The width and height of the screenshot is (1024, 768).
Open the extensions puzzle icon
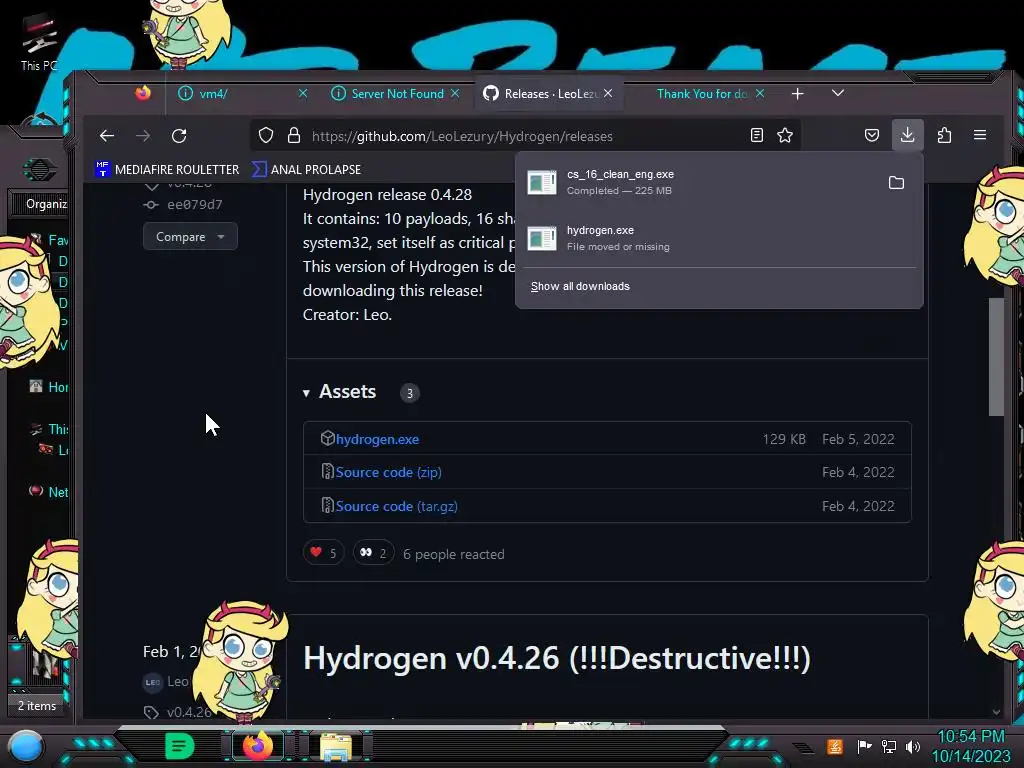point(944,135)
